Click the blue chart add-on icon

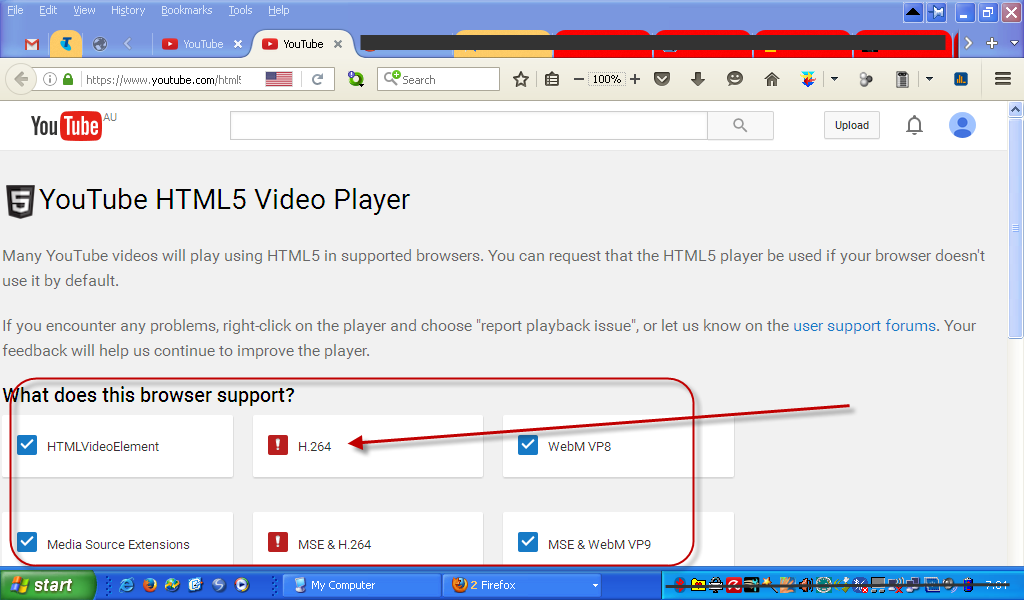(x=961, y=80)
